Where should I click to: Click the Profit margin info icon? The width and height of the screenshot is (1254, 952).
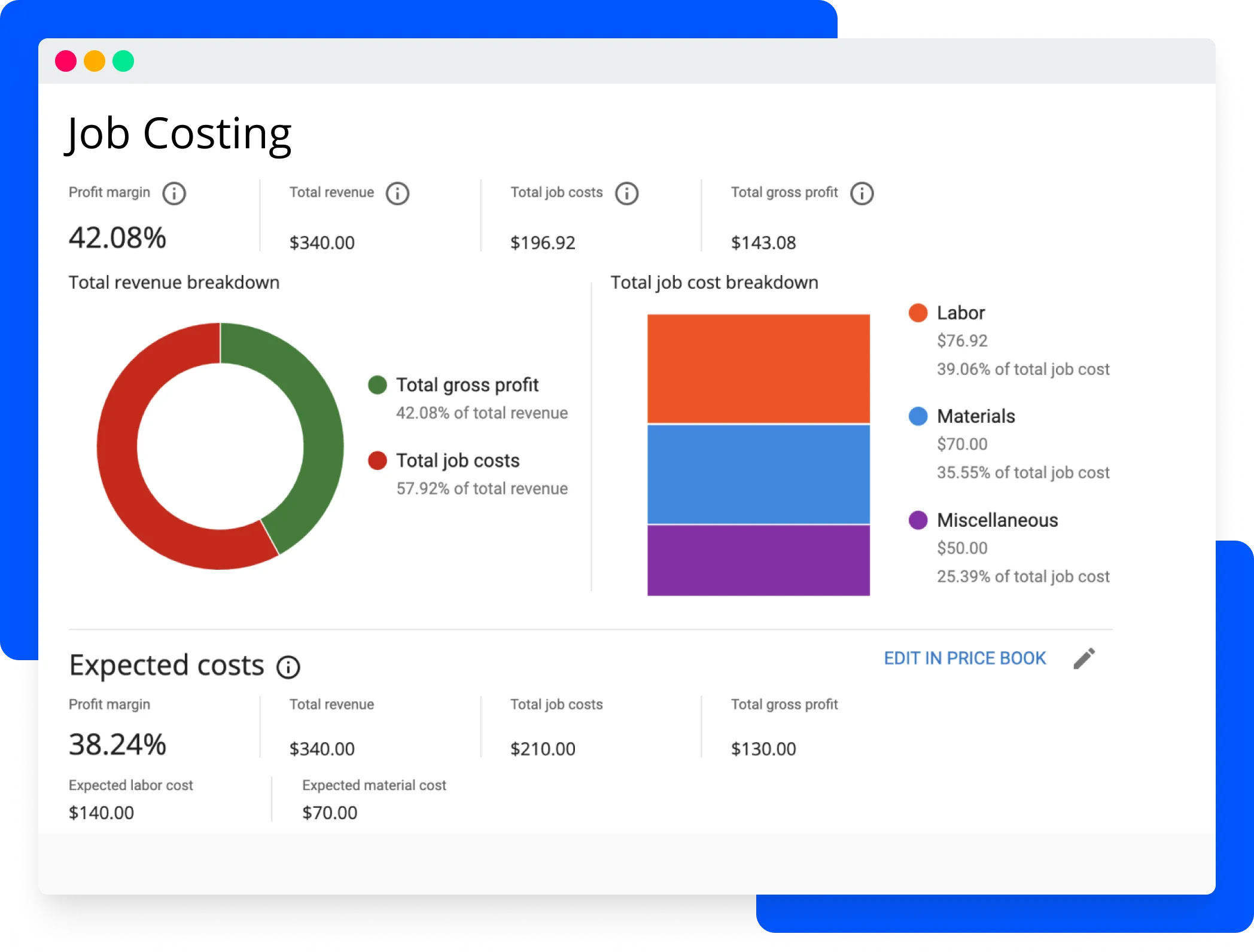174,193
